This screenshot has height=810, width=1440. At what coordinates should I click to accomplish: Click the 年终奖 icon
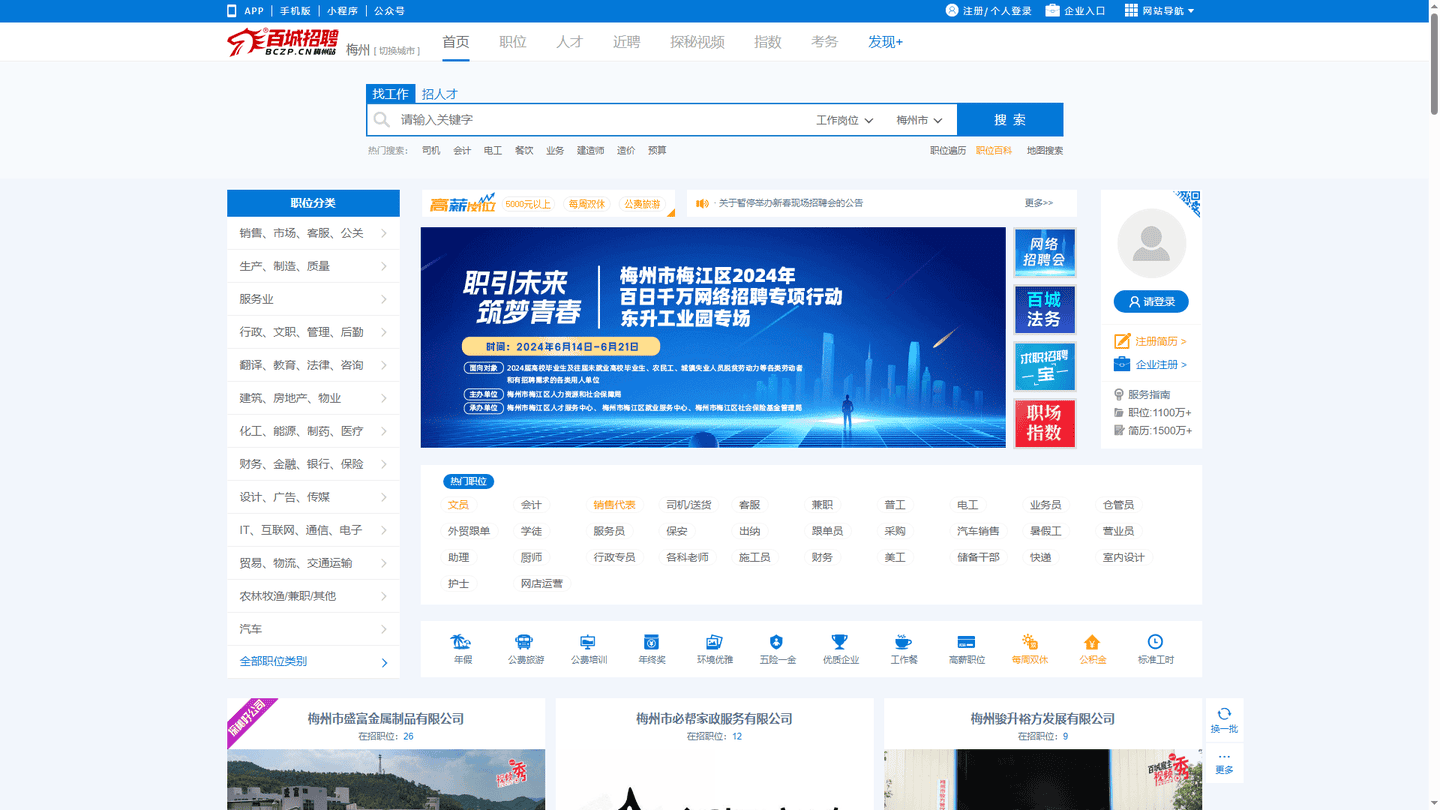coord(651,642)
